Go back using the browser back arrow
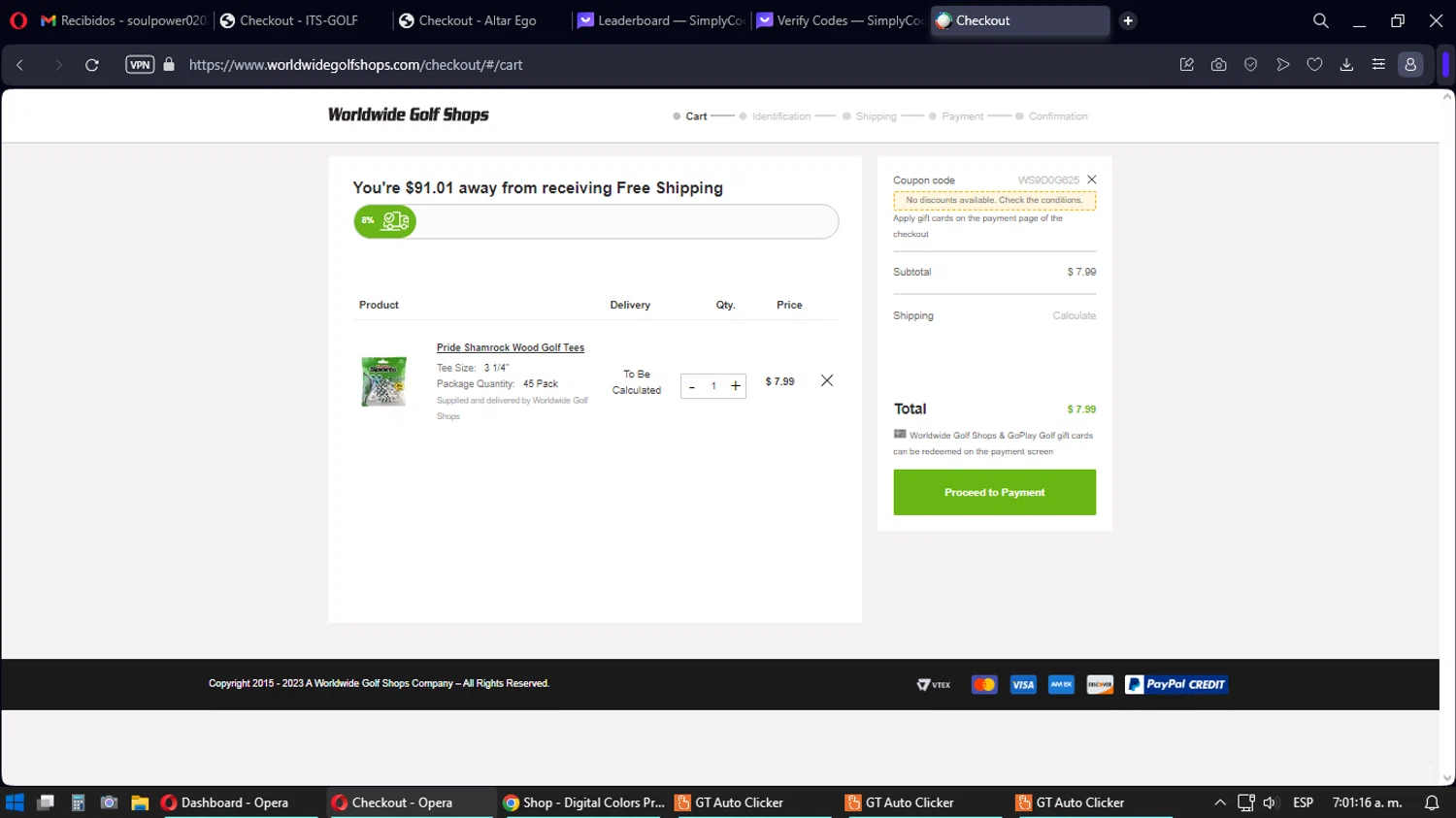Screen dimensions: 1456x818 19,65
